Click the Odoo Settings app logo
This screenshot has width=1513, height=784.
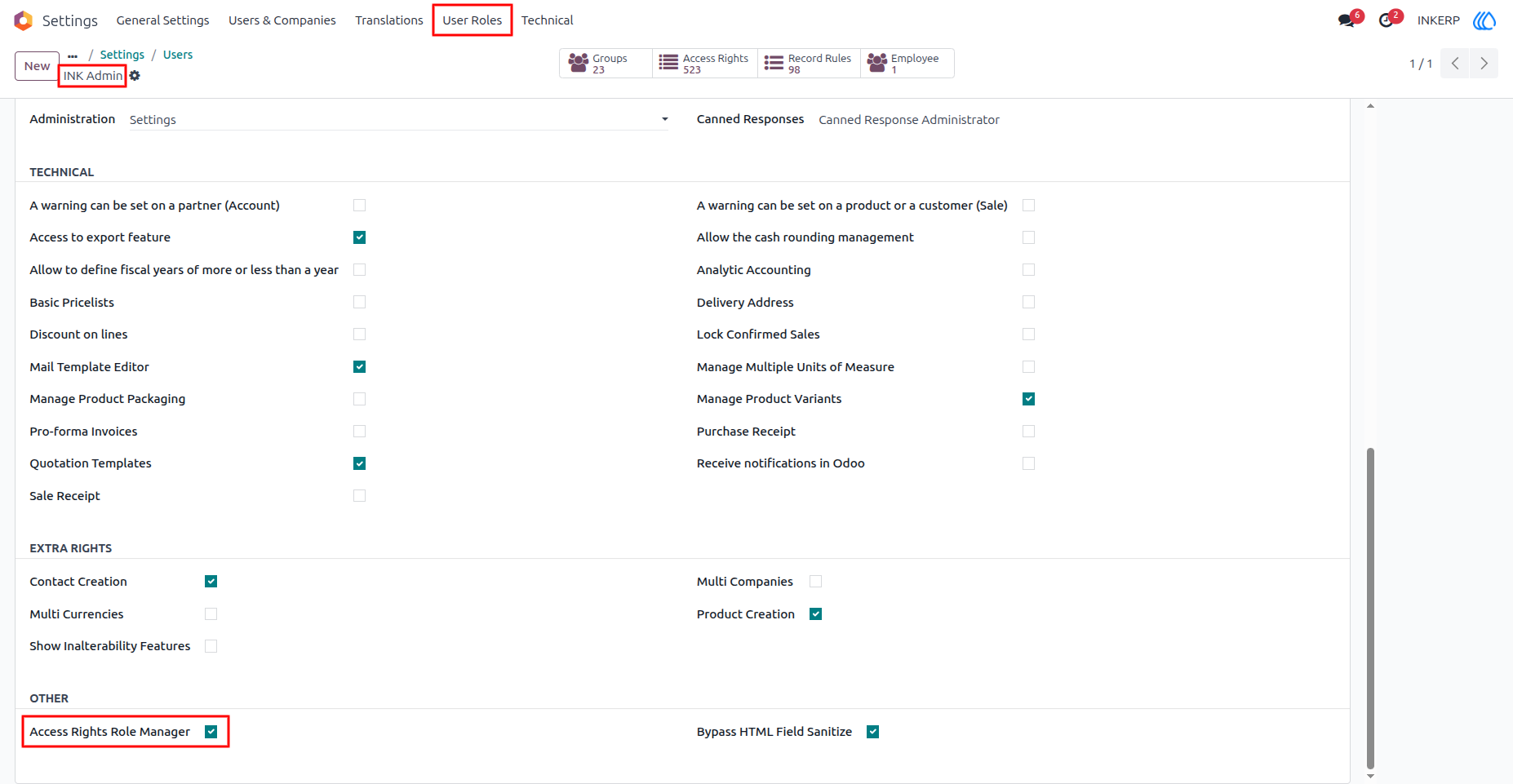(x=24, y=20)
